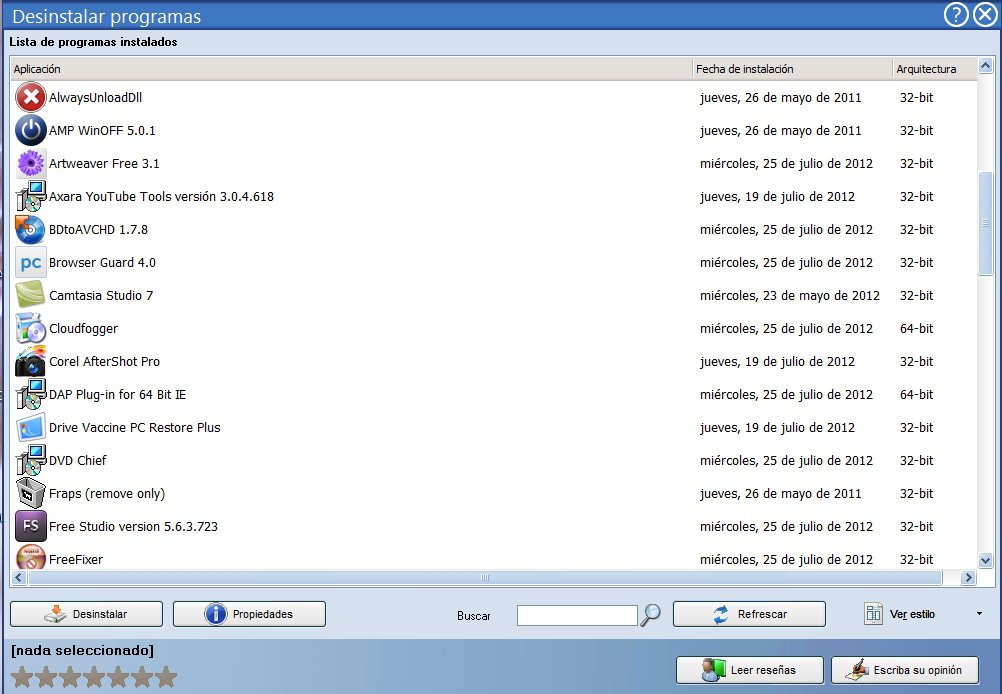Viewport: 1002px width, 694px height.
Task: Select the AMP WinOFF 5.0.1 entry
Action: tap(102, 130)
